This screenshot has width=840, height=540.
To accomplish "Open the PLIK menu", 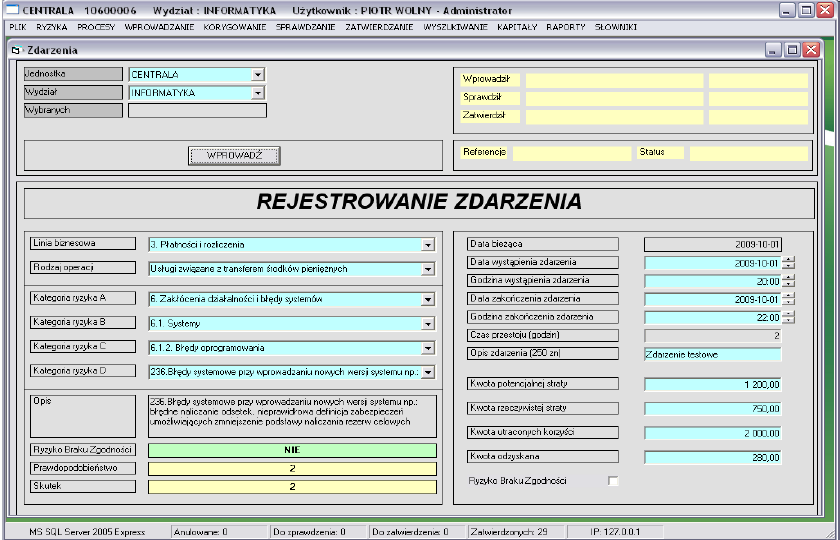I will click(18, 27).
